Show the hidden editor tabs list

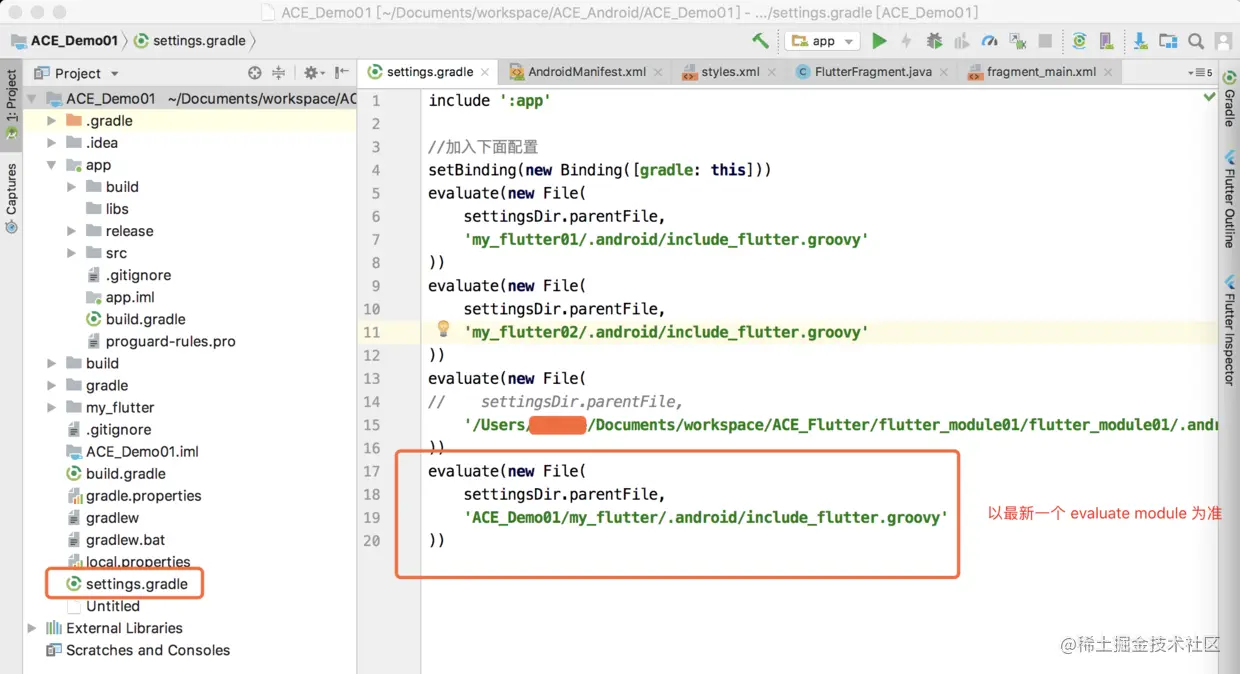click(x=1200, y=73)
